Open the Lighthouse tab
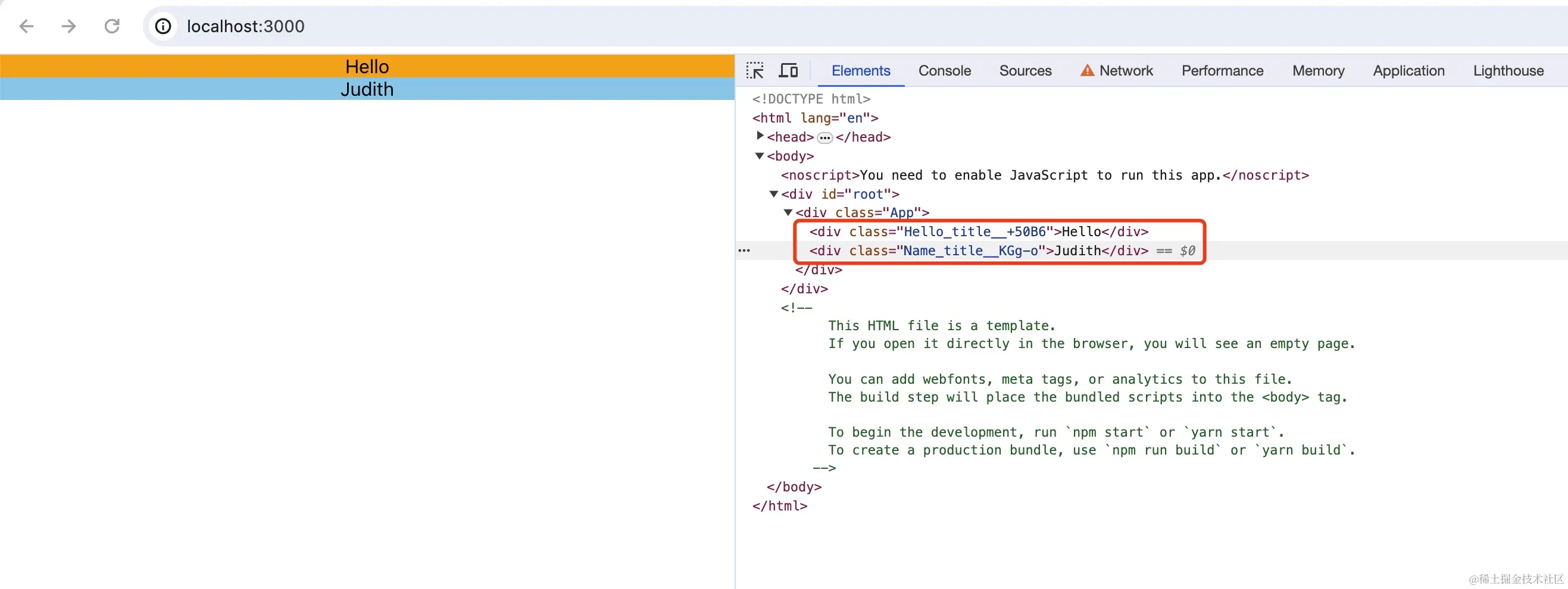Viewport: 1568px width, 589px height. click(1508, 71)
